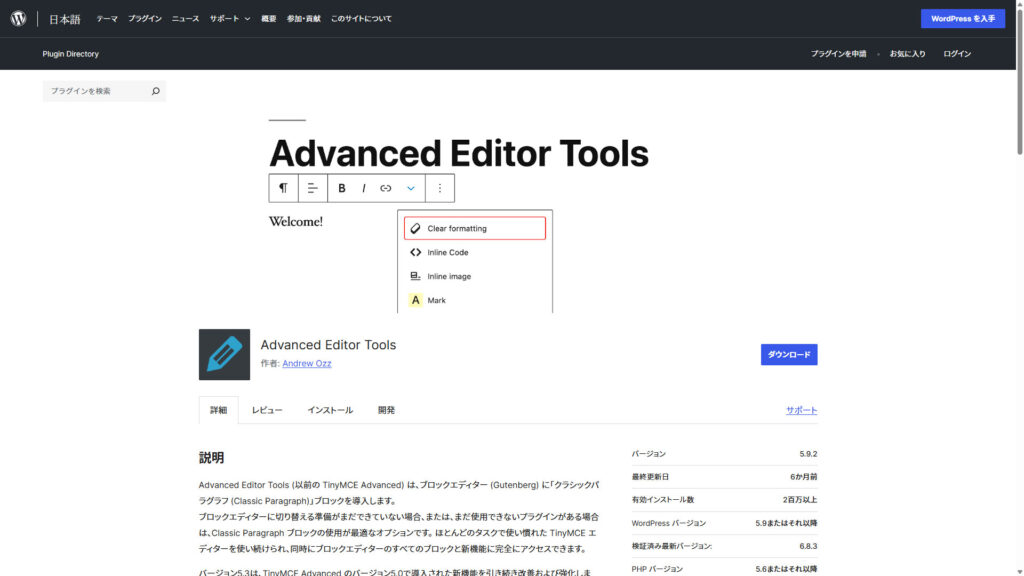
Task: Click the プラグインを検索 search field
Action: [95, 91]
